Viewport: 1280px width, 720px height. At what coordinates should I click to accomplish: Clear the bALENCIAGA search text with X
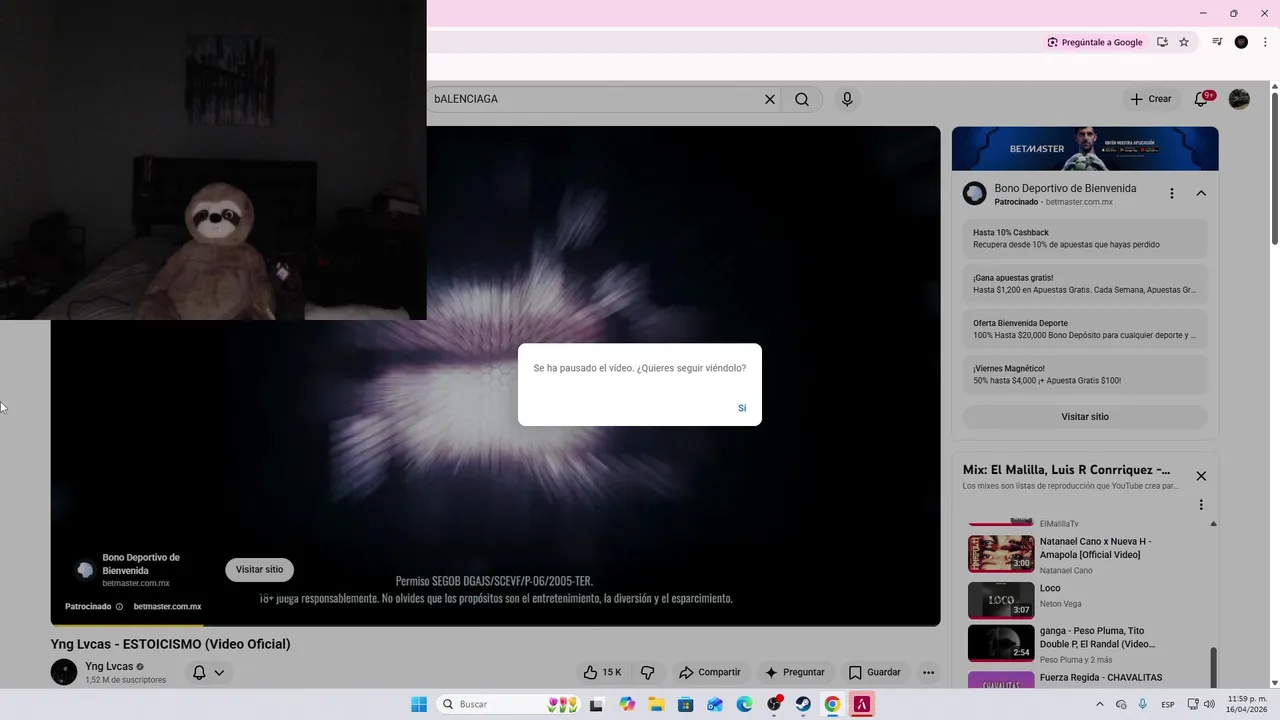(770, 99)
